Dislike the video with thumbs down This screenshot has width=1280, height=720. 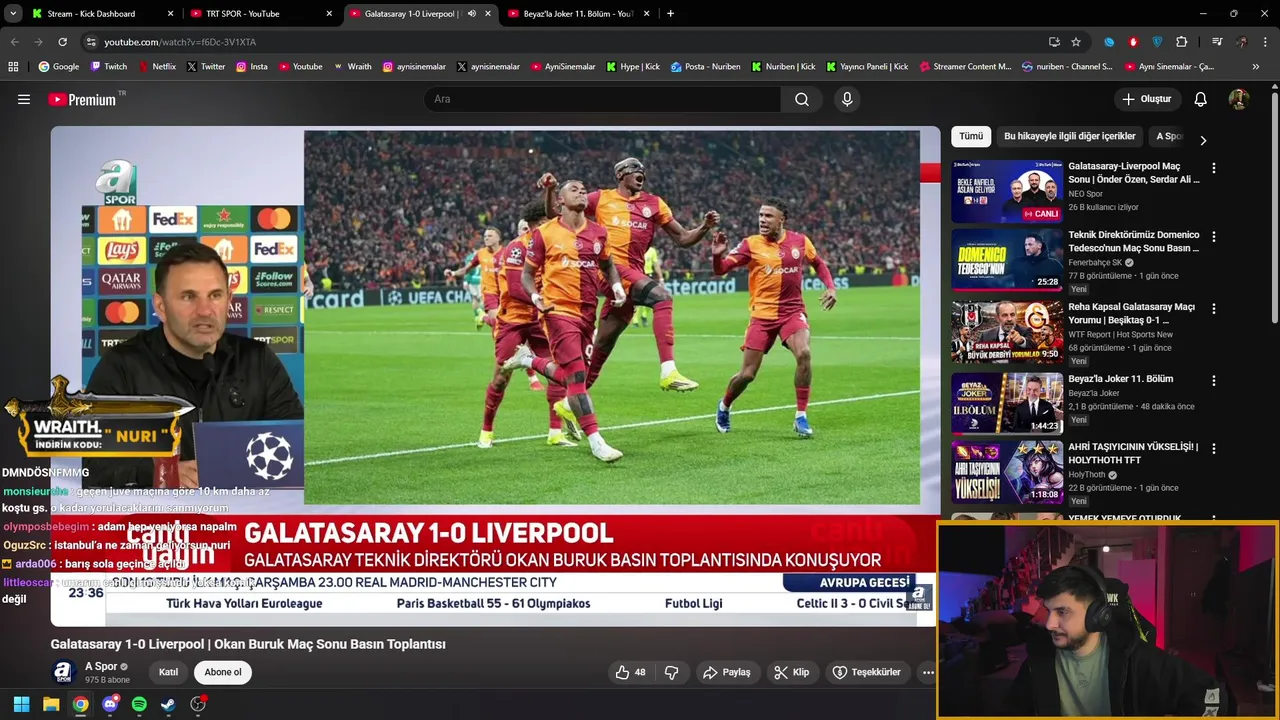pos(672,672)
